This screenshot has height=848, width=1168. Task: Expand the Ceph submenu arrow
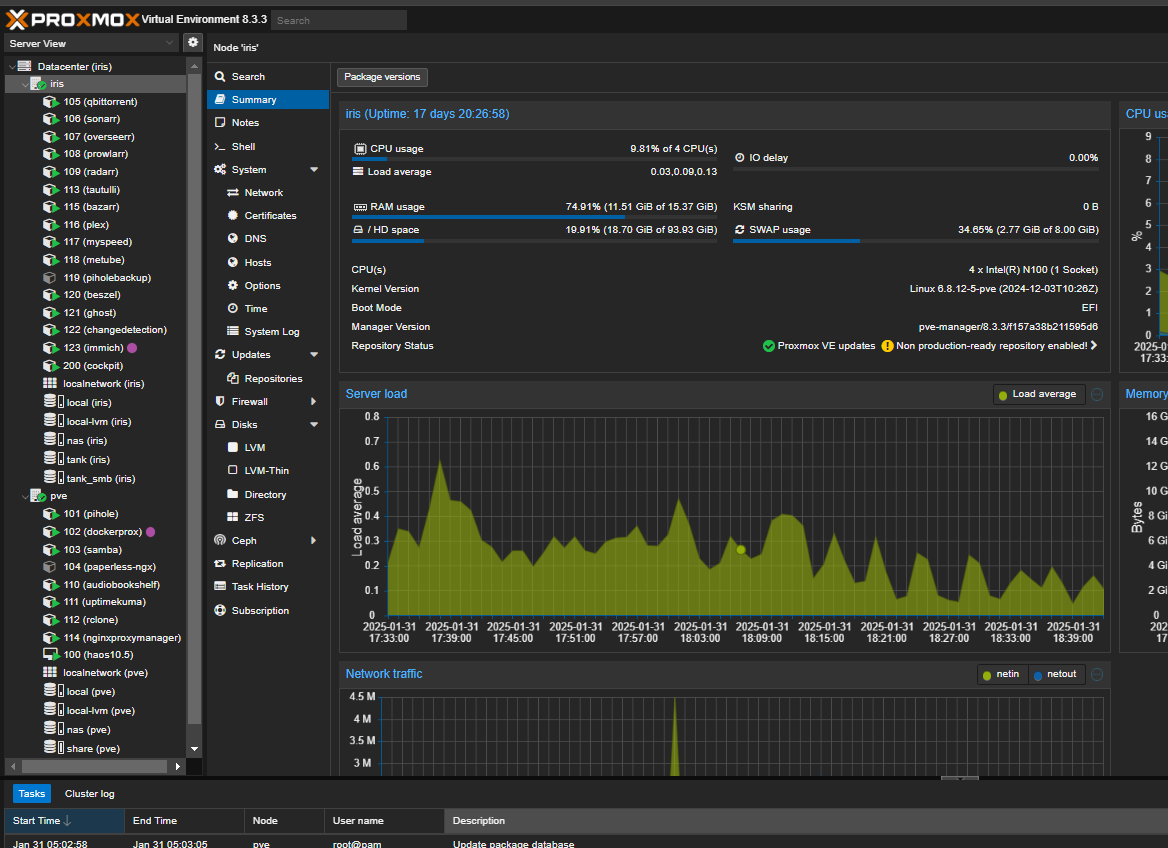314,540
